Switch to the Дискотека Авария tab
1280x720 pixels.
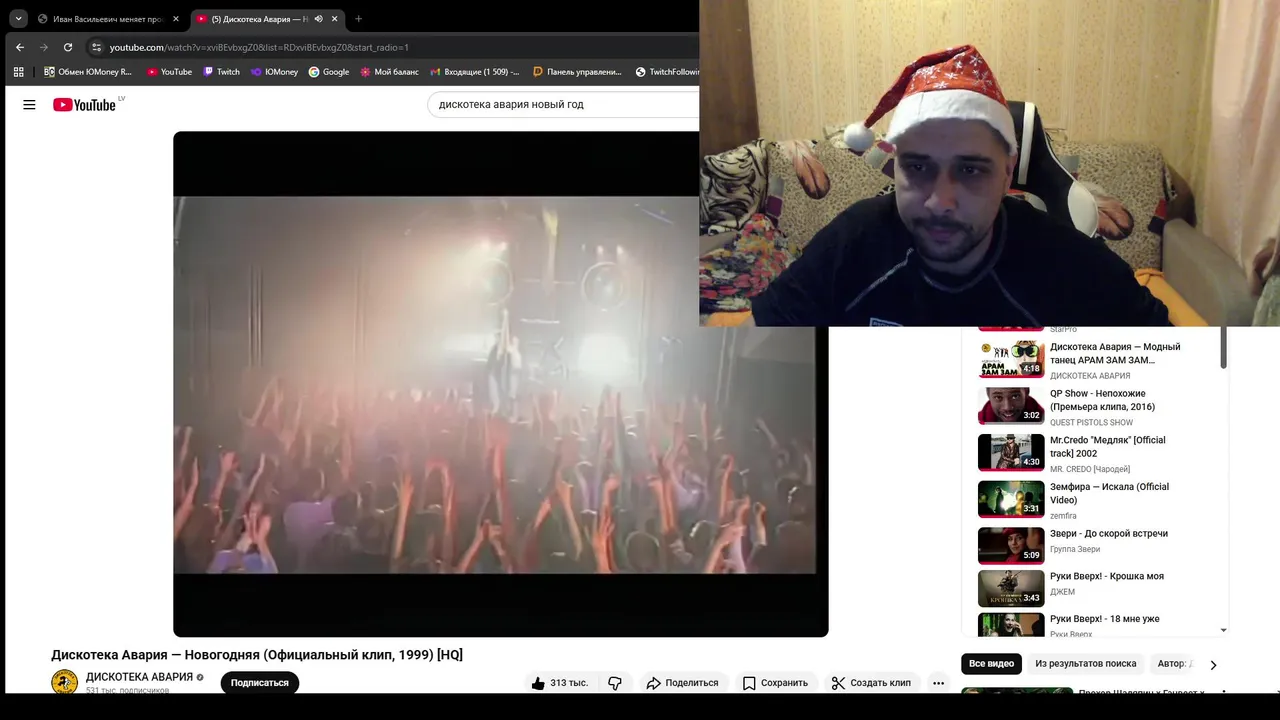tap(260, 19)
